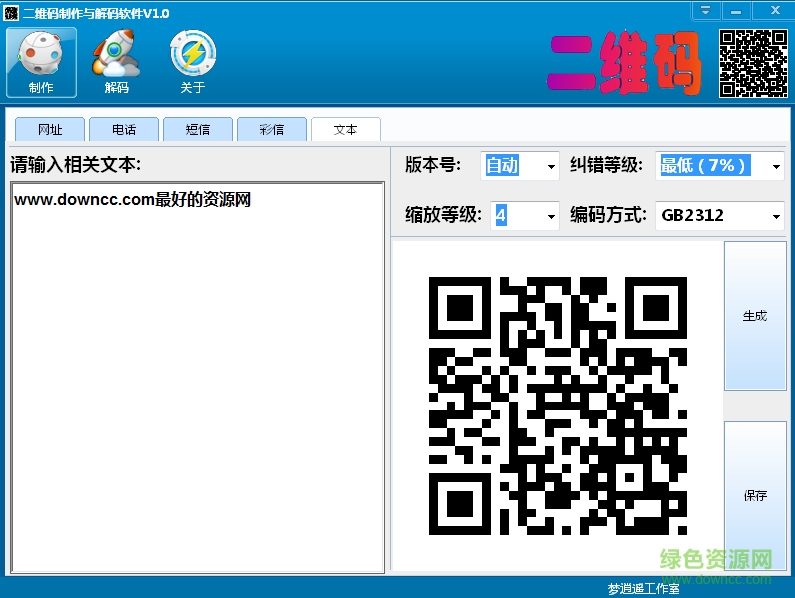
Task: Click the 生成 (Generate) button
Action: tap(755, 316)
